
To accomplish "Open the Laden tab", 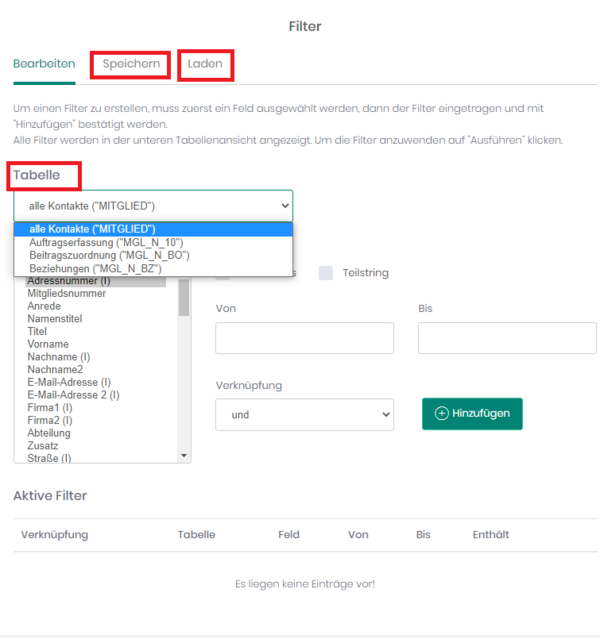I will coord(205,64).
